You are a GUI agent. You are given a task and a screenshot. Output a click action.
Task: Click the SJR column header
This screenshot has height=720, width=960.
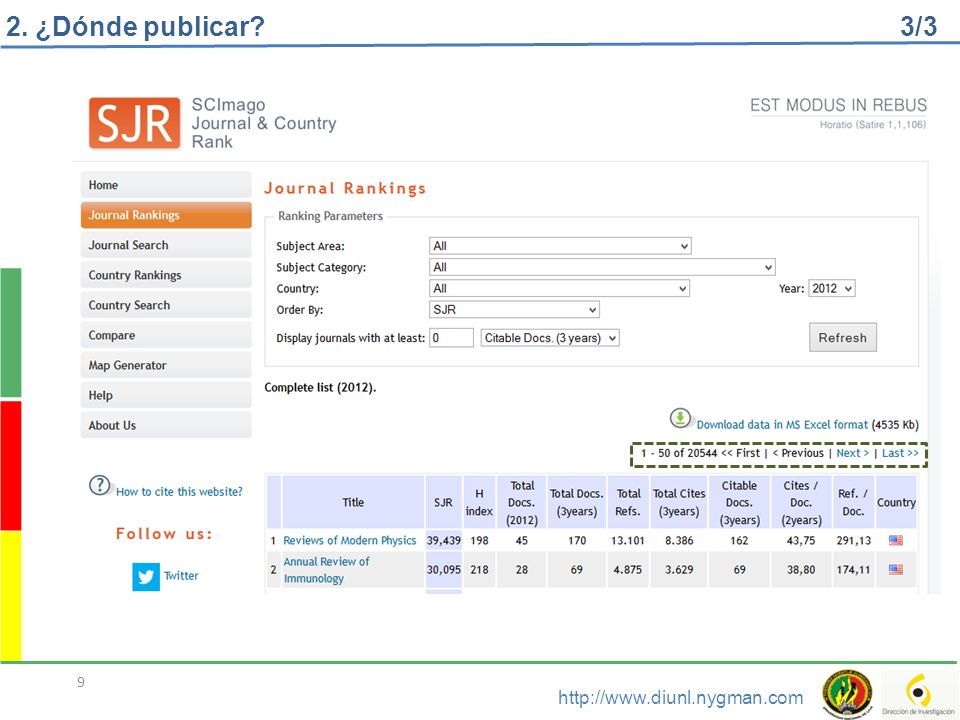(443, 502)
